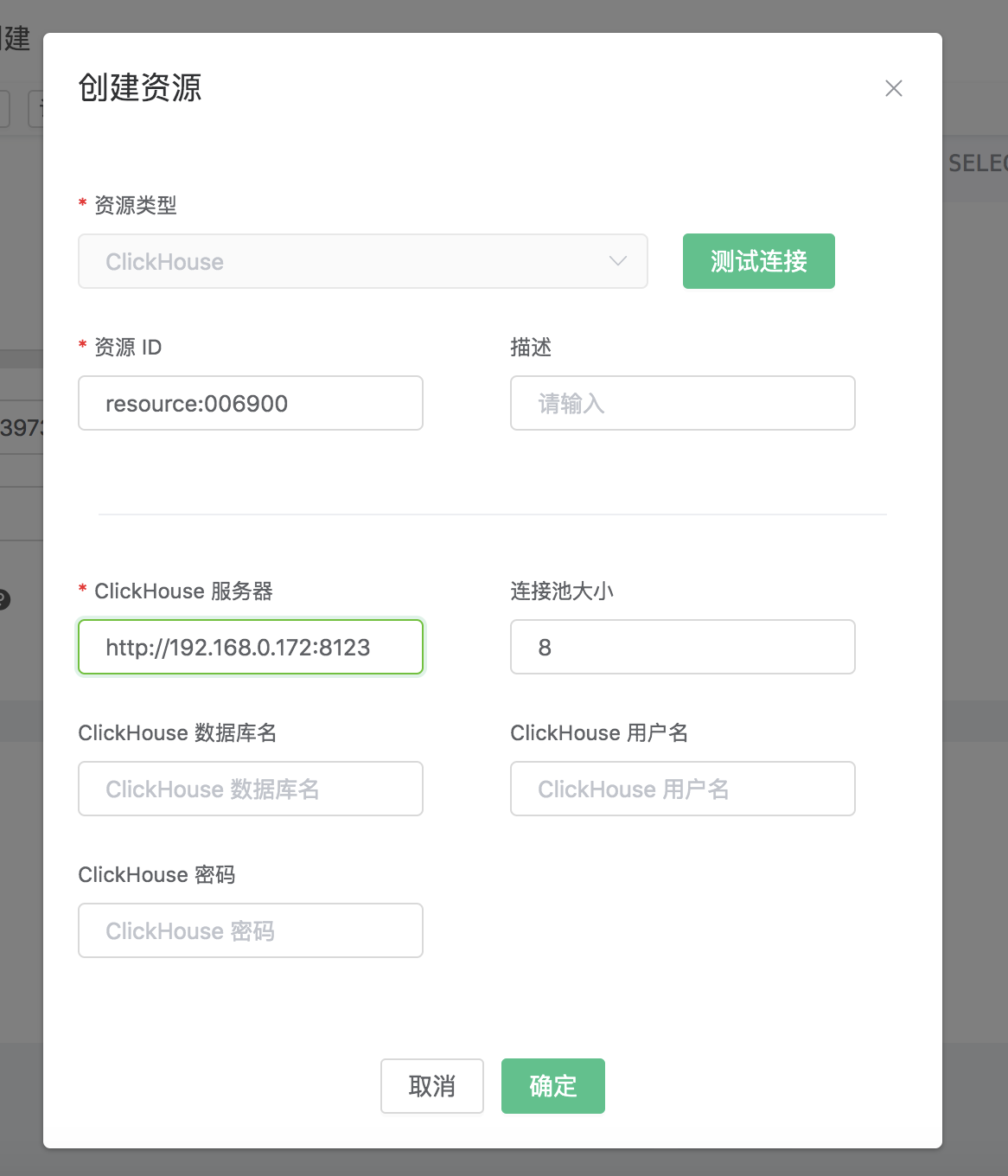Viewport: 1008px width, 1176px height.
Task: Click the 资源 ID field label
Action: point(128,347)
